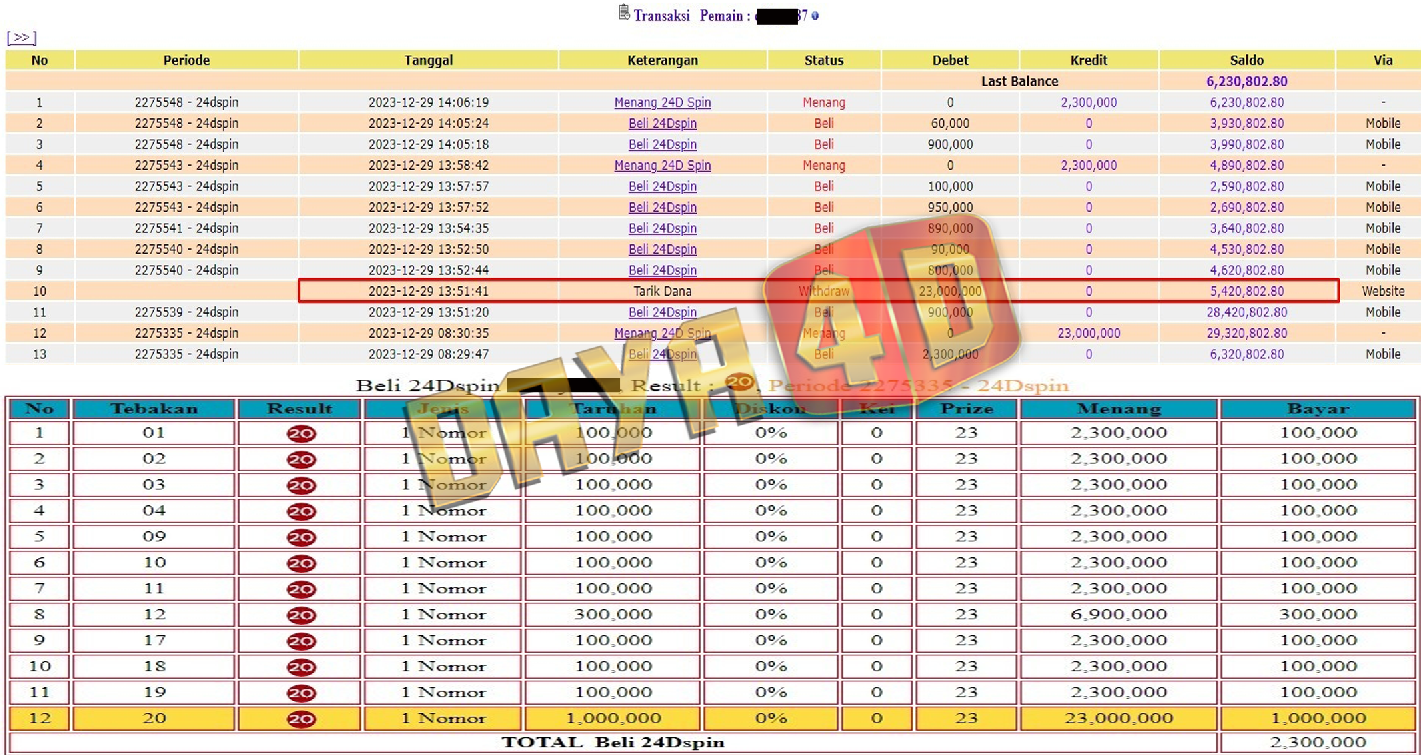Screen dimensions: 1421x755
Task: Open Beli 24Dspin entry at 14:05:24
Action: [x=662, y=124]
